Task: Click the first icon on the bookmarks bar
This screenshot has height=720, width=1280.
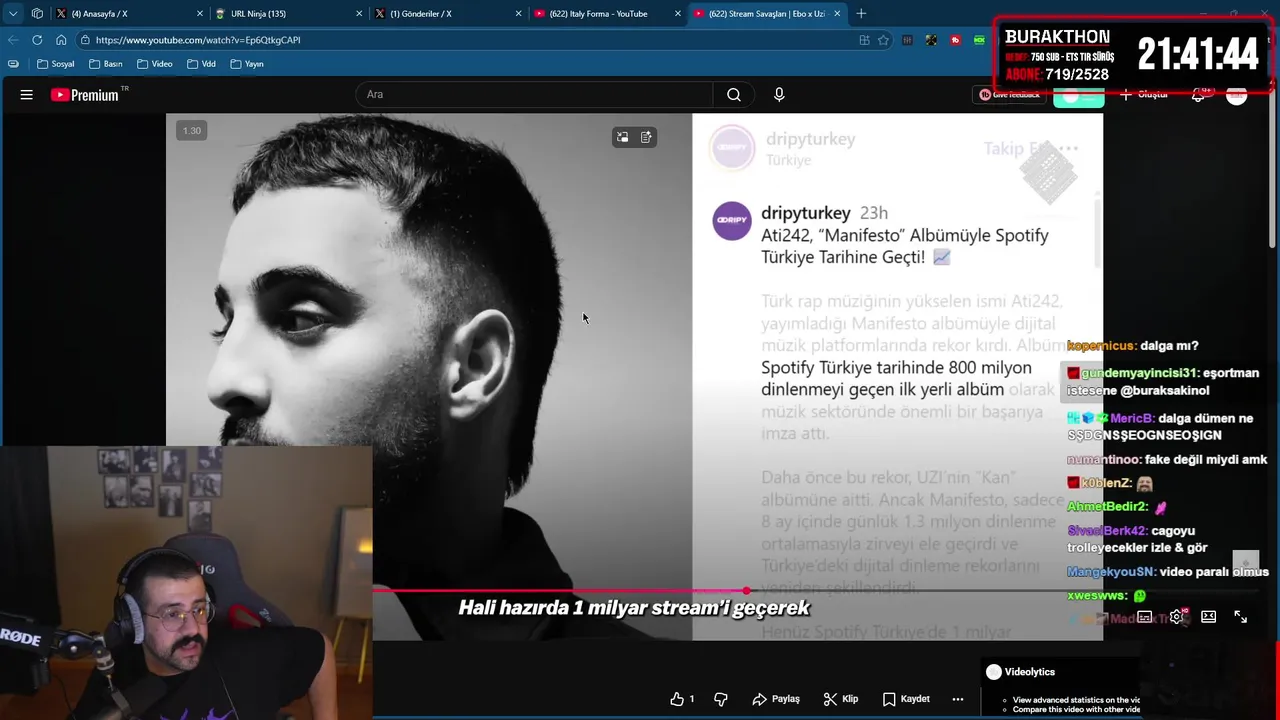Action: 13,64
